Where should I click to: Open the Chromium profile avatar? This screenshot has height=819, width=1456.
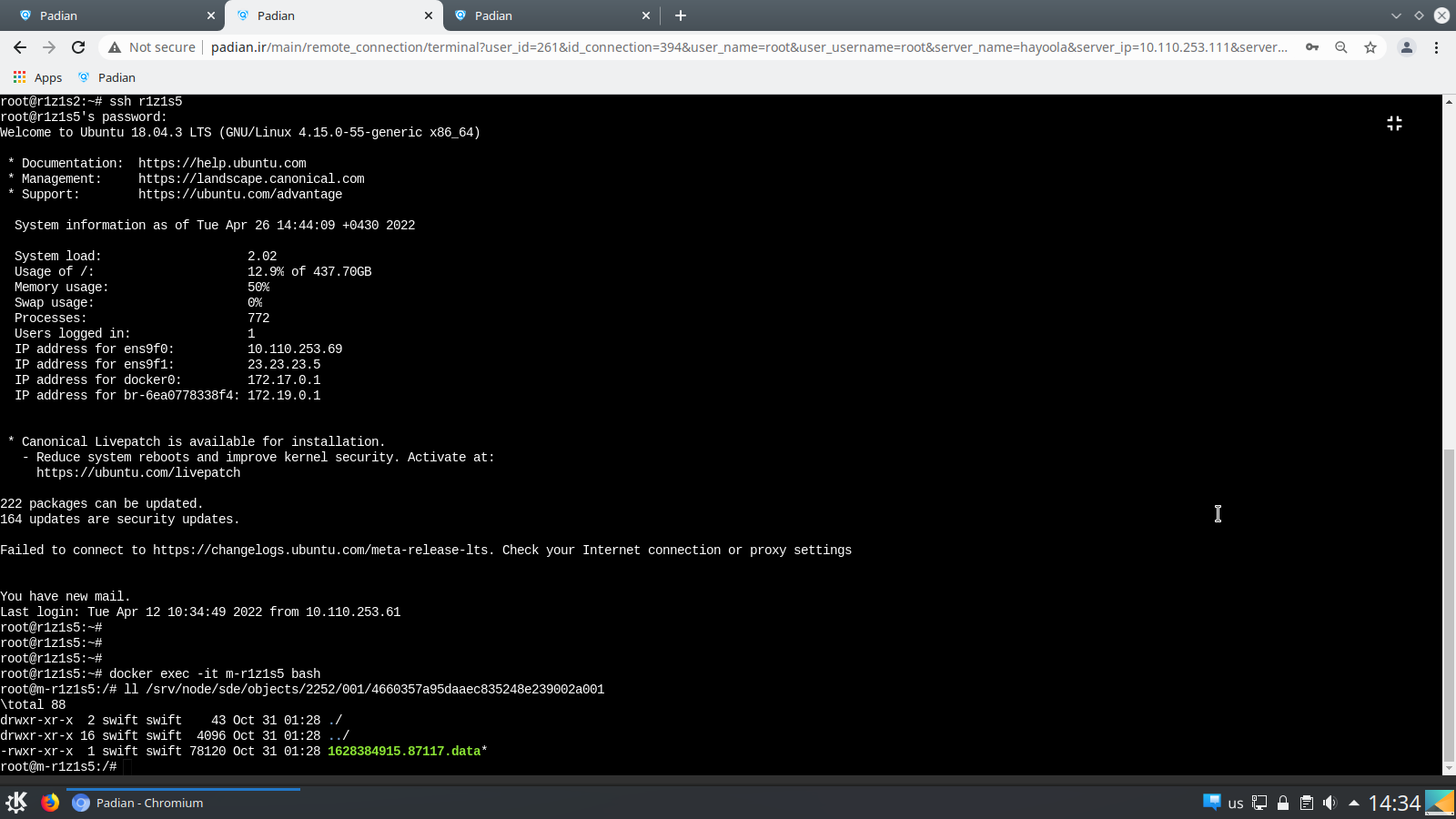point(1407,47)
